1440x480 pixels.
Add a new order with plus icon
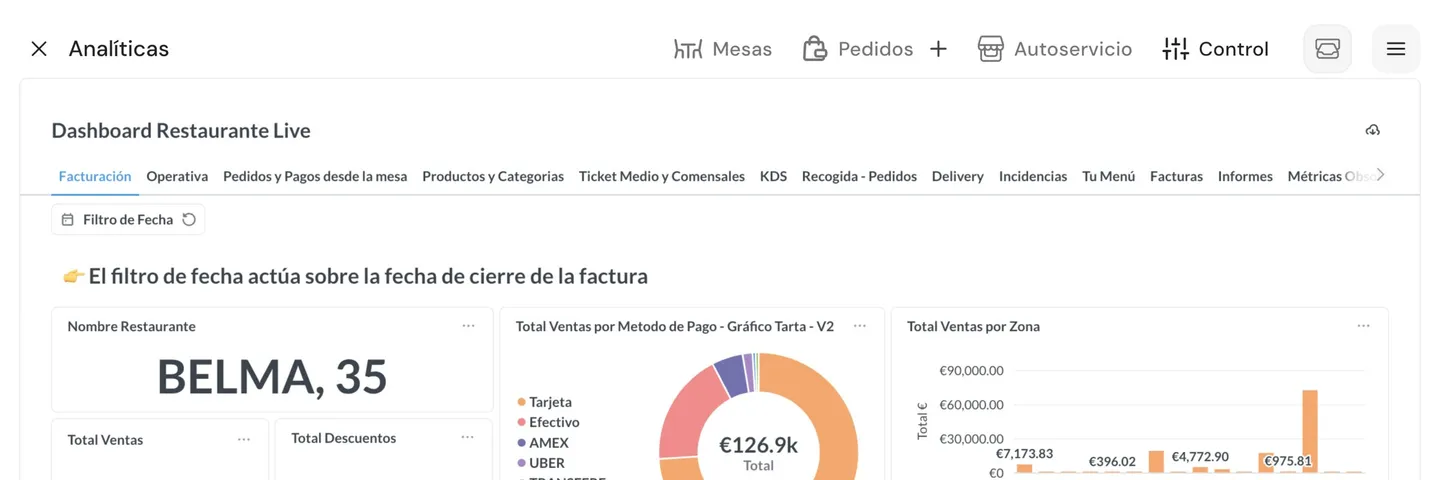pos(938,49)
